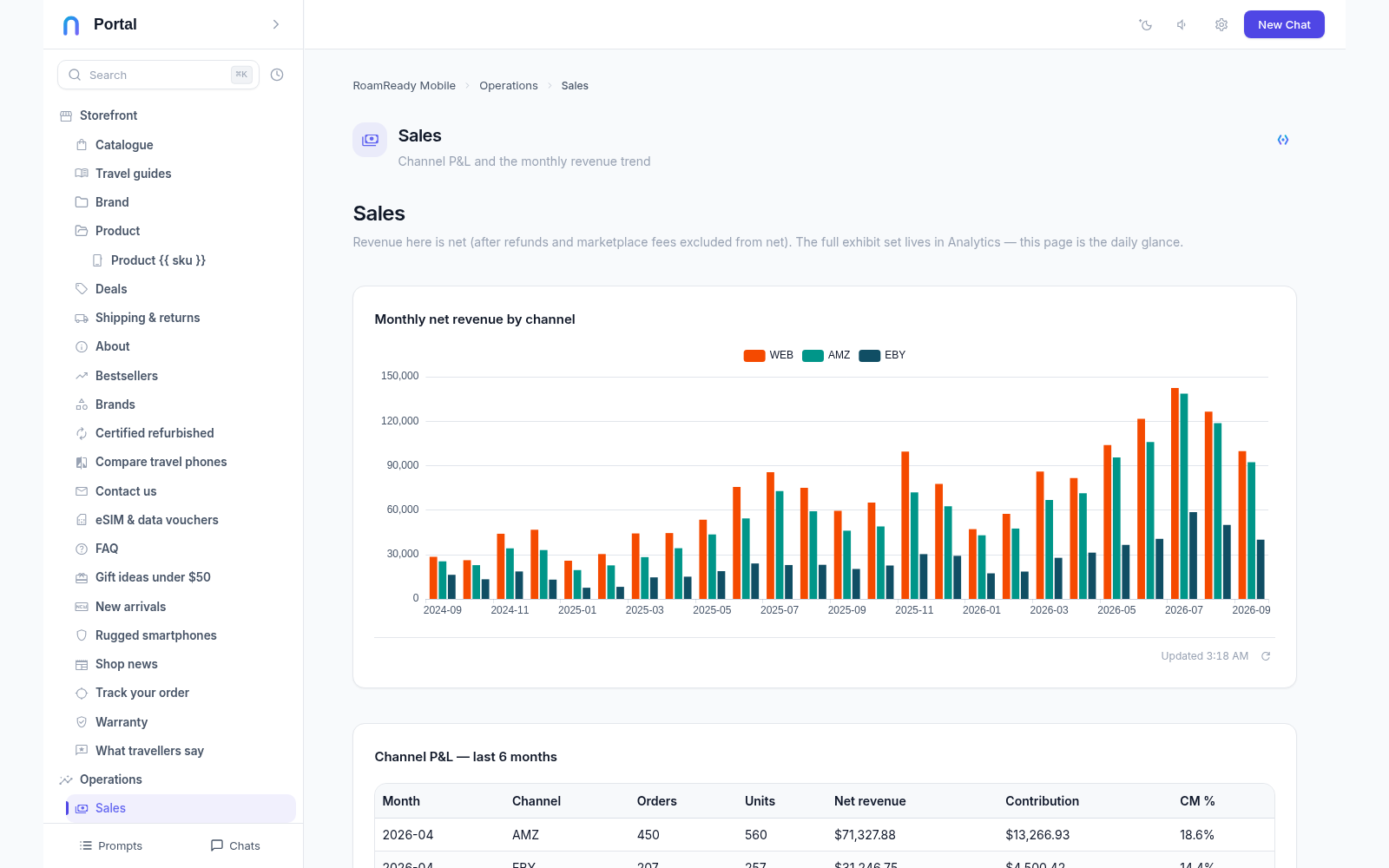Click the speaker sound icon
The width and height of the screenshot is (1389, 868).
(x=1182, y=24)
